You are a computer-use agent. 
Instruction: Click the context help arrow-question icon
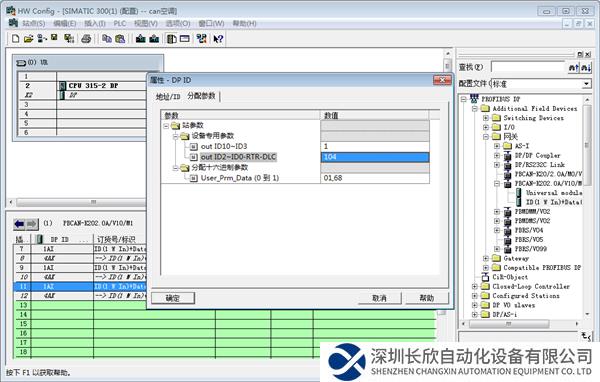(x=218, y=38)
